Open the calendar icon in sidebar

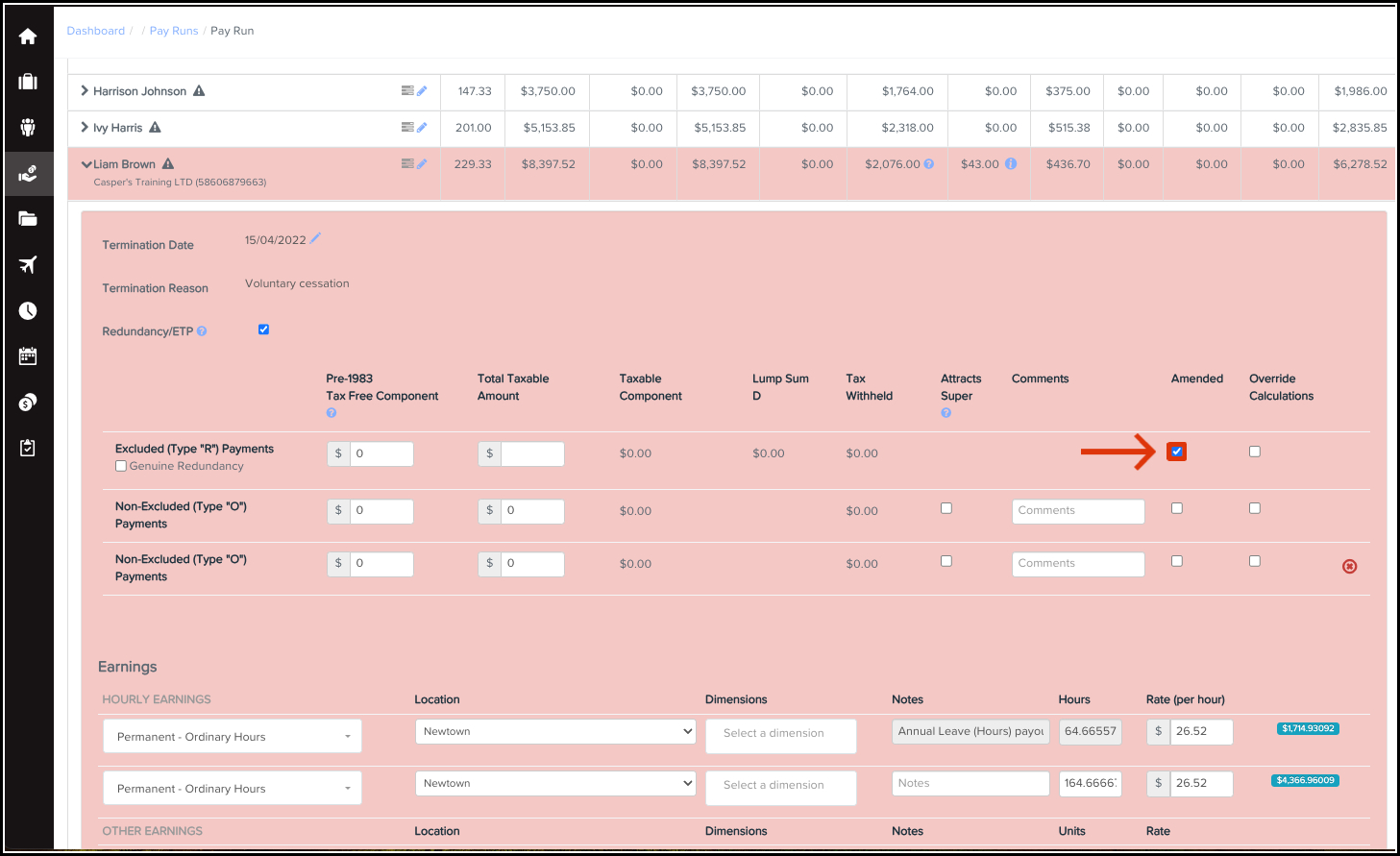click(x=28, y=356)
